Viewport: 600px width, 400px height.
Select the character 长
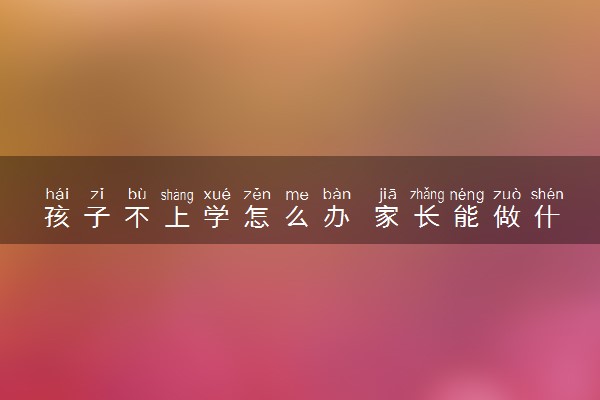[427, 217]
